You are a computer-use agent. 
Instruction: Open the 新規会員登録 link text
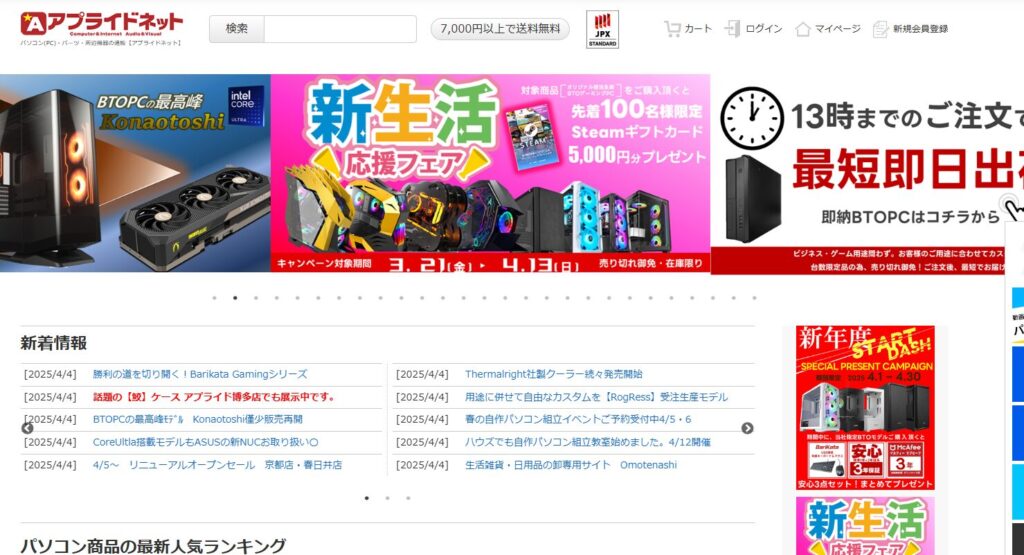920,29
